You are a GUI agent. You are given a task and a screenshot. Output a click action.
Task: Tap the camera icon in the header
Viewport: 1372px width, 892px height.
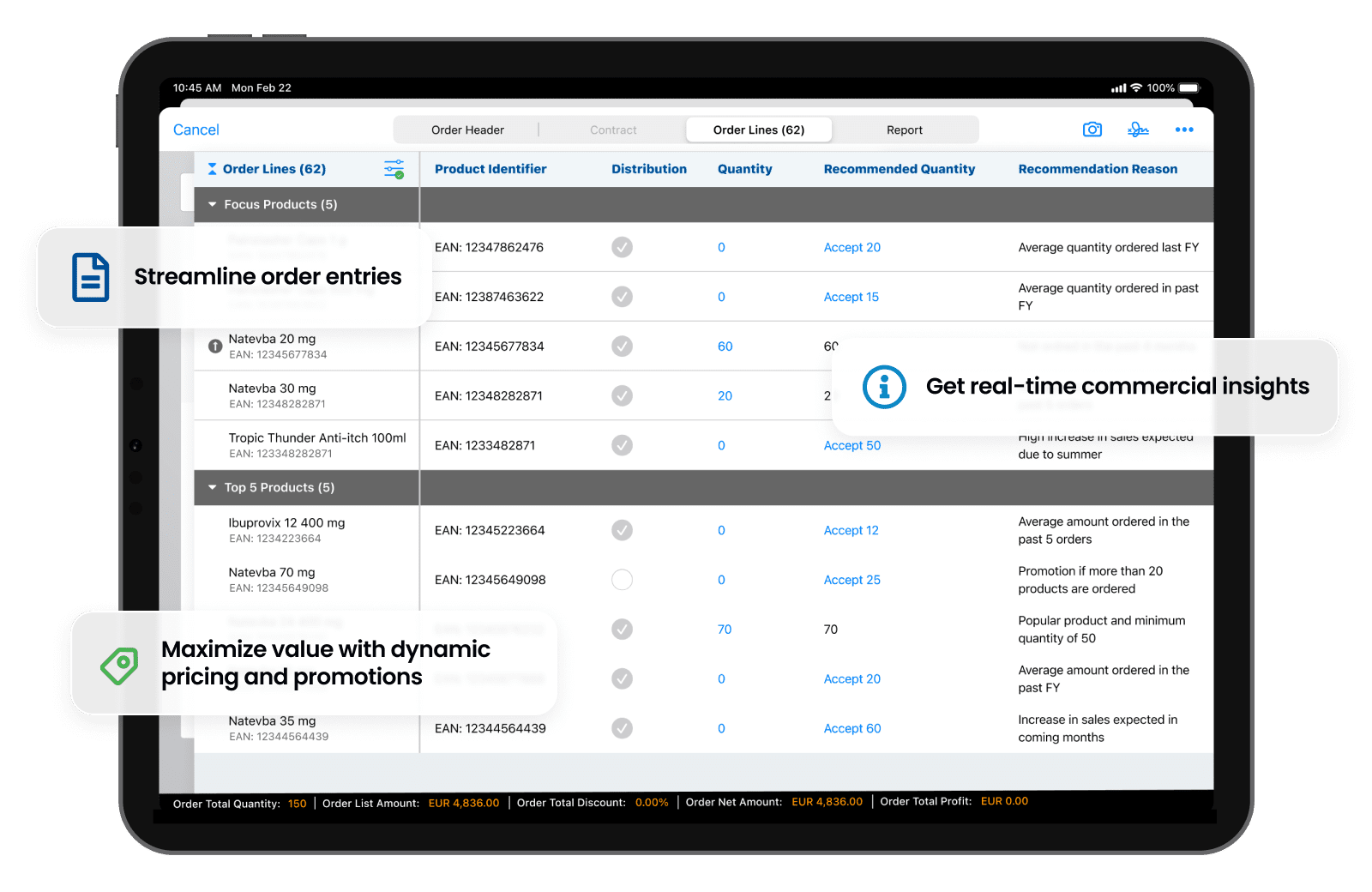[1092, 130]
